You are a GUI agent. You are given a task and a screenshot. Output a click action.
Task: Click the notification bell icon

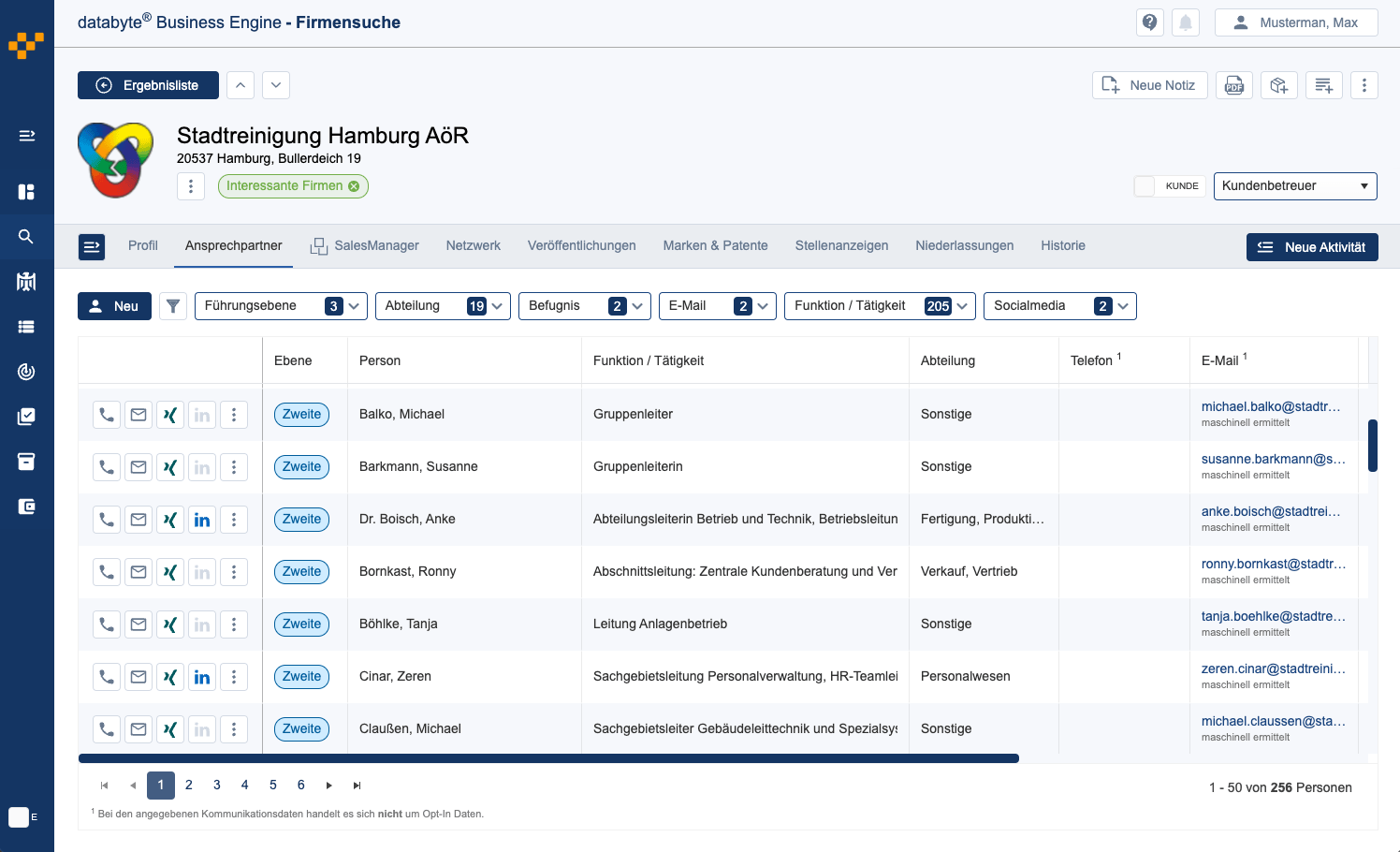pos(1186,22)
